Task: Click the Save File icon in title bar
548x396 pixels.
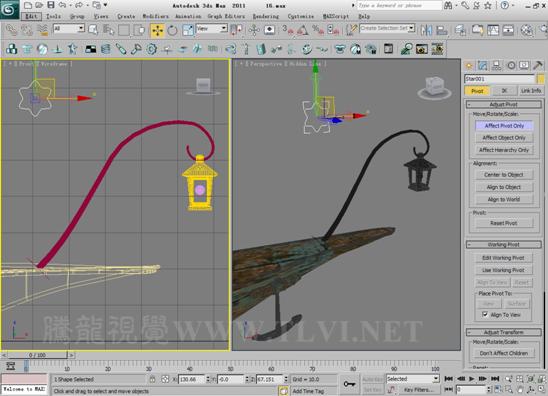Action: (51, 5)
